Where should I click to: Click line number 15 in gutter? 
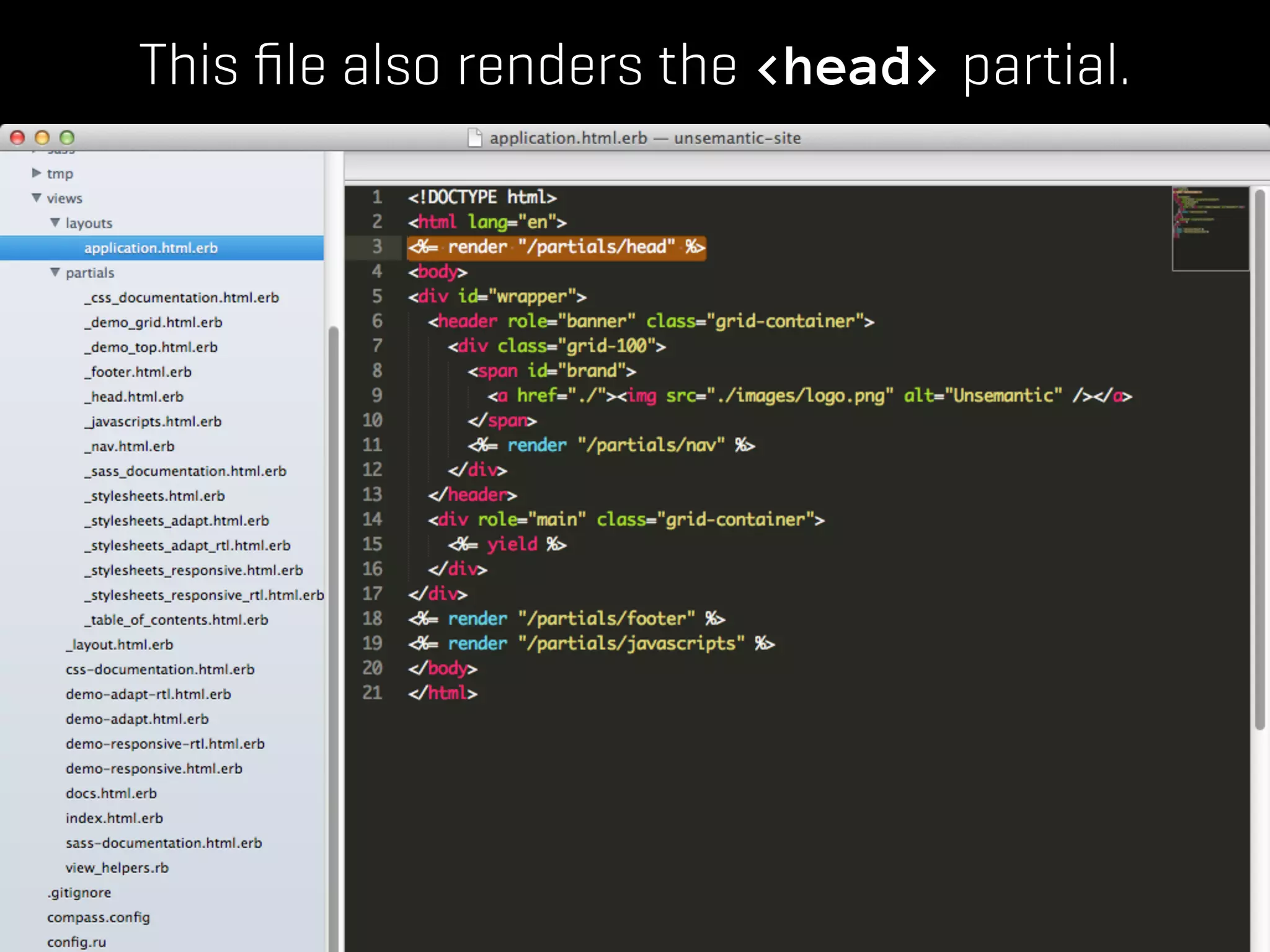tap(372, 544)
